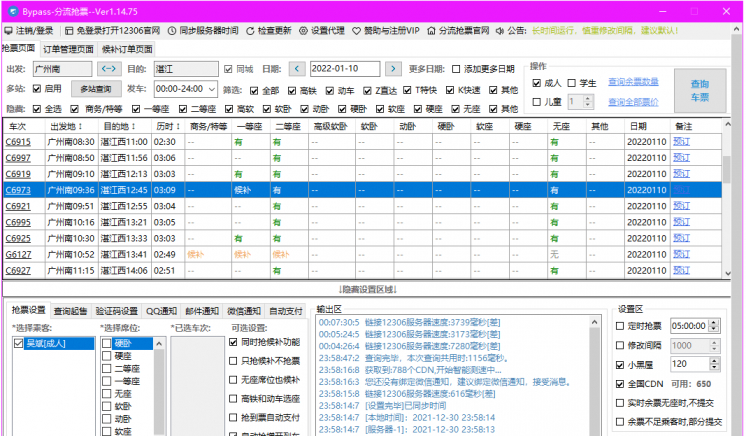Toggle 小黑屋 checkbox
The width and height of the screenshot is (746, 436).
point(620,365)
